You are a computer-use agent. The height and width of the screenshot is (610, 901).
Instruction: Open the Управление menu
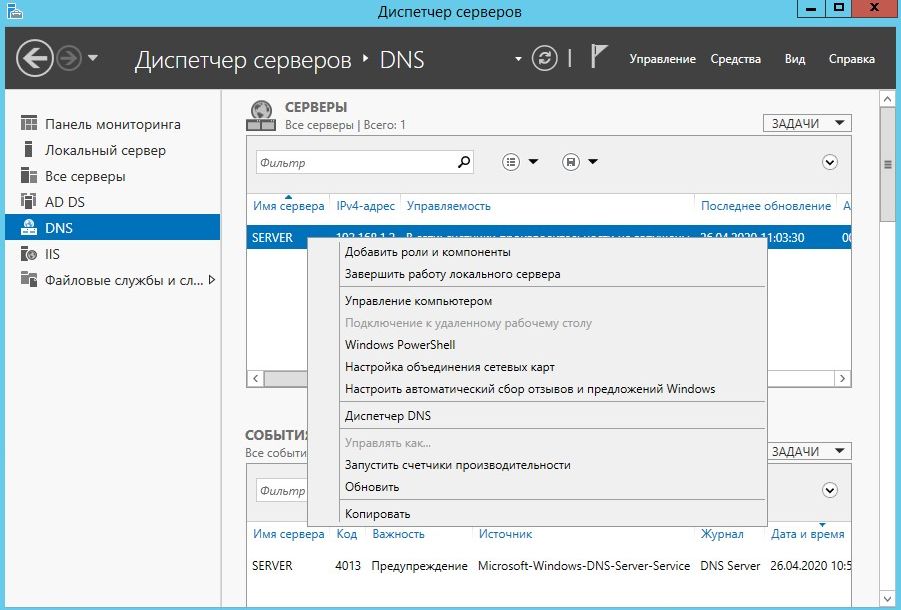click(662, 59)
